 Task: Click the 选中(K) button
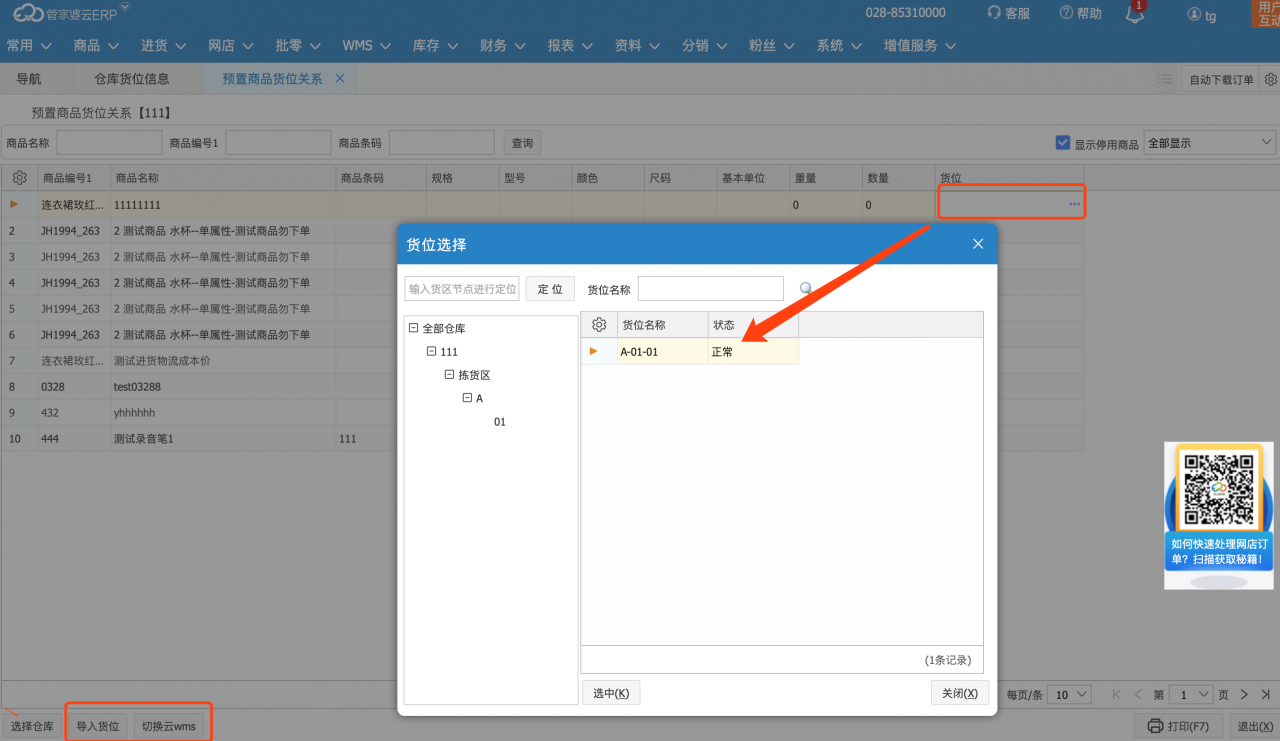point(611,693)
